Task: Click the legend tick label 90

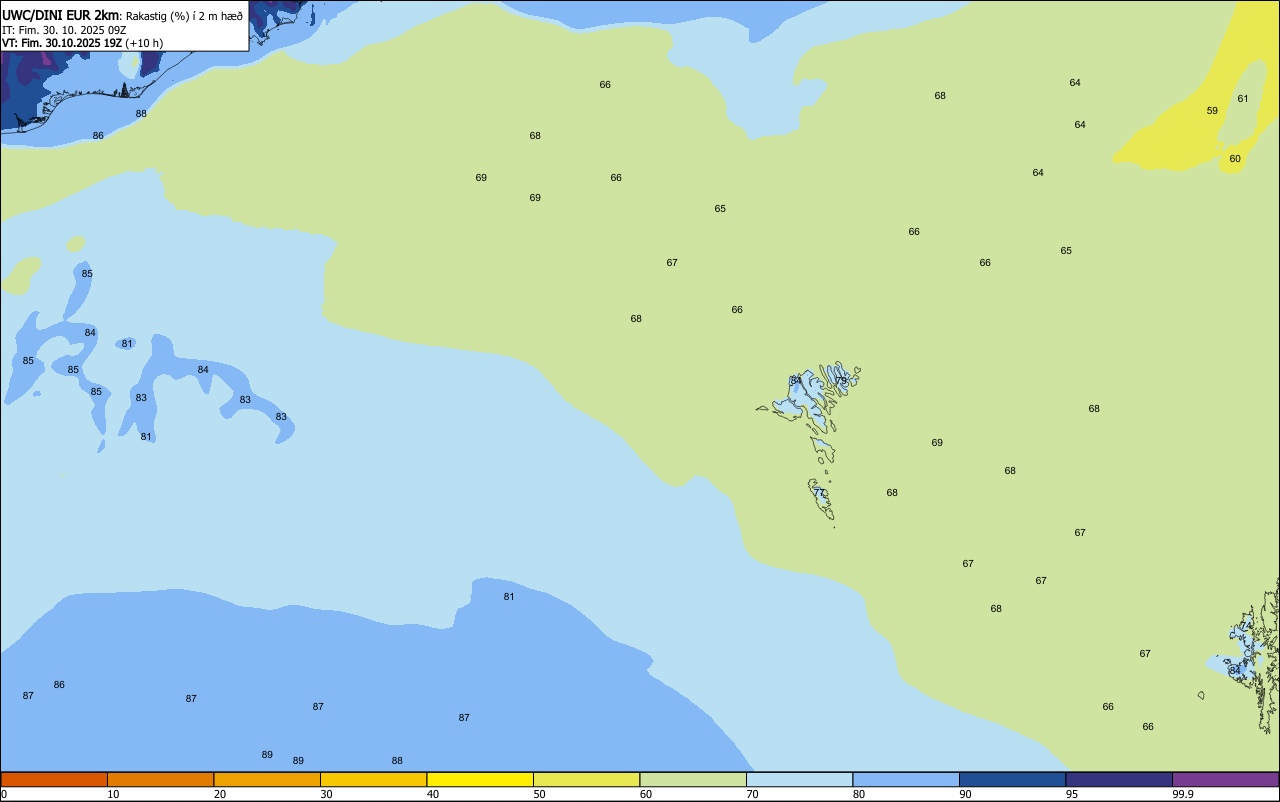Action: tap(965, 794)
